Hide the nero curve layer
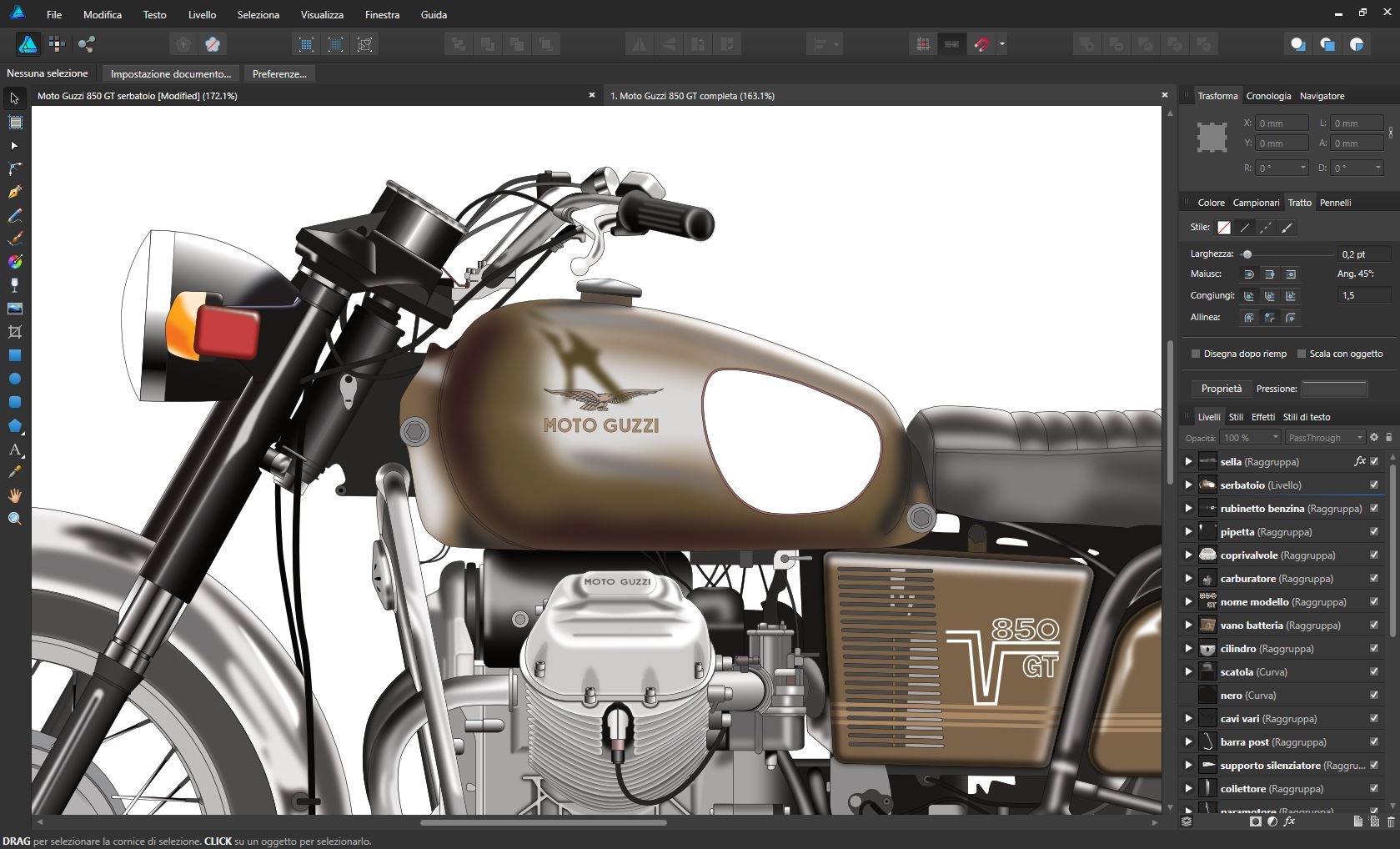This screenshot has height=849, width=1400. point(1374,695)
